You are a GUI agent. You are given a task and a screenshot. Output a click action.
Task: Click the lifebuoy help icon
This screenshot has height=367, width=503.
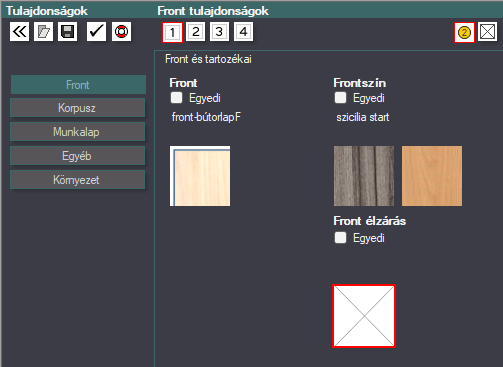(121, 32)
